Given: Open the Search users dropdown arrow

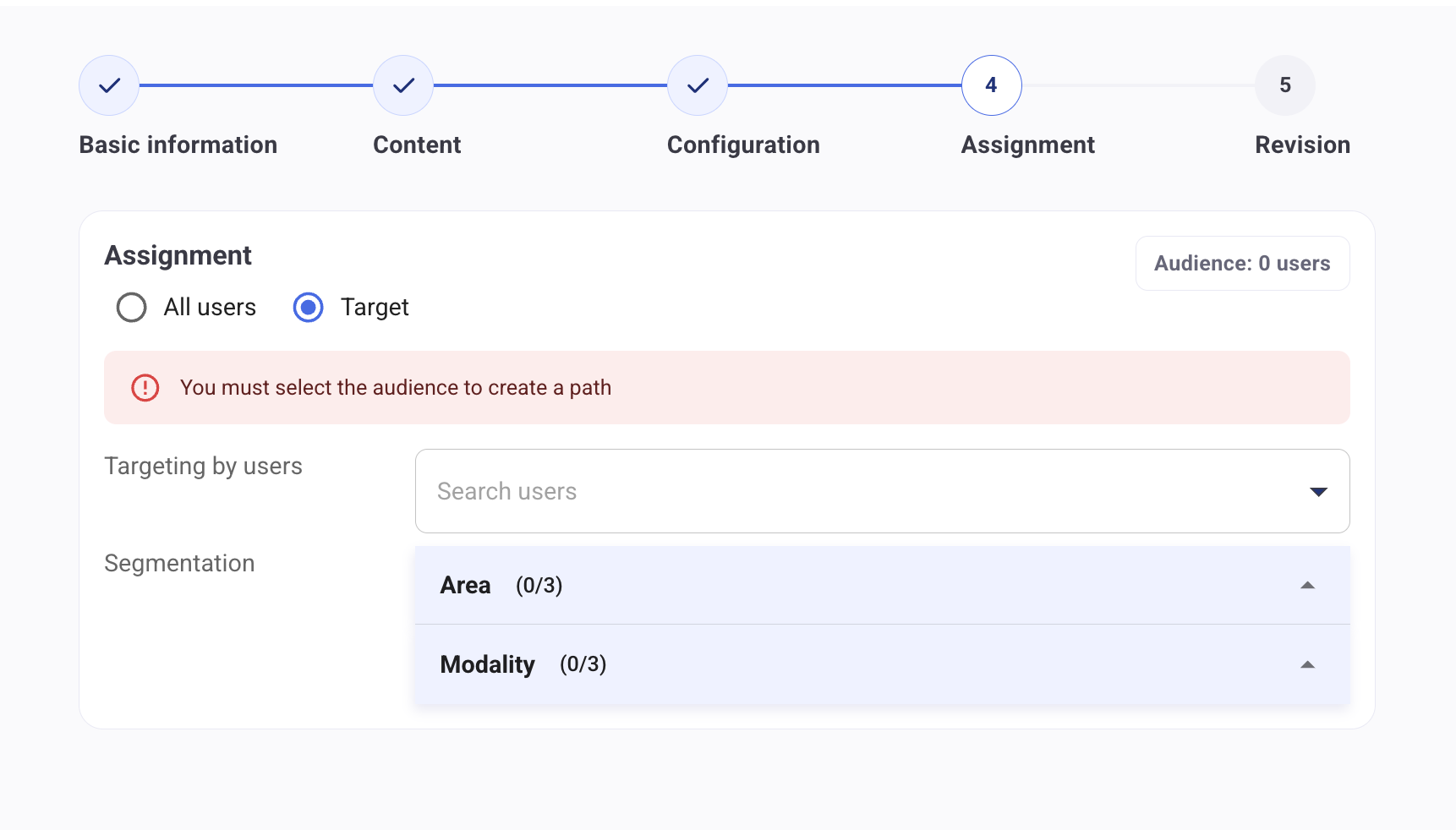Looking at the screenshot, I should click(1317, 492).
